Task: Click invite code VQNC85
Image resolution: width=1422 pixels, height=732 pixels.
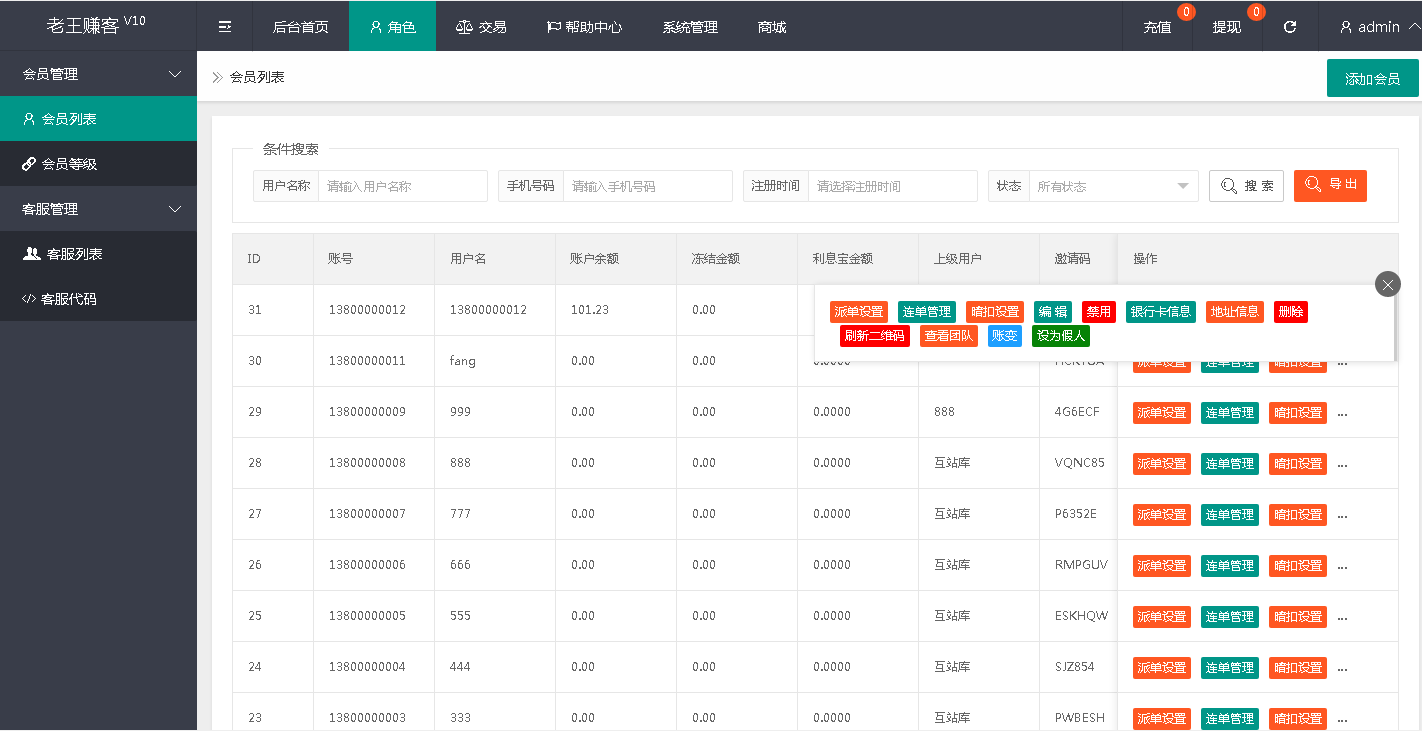Action: [1080, 463]
